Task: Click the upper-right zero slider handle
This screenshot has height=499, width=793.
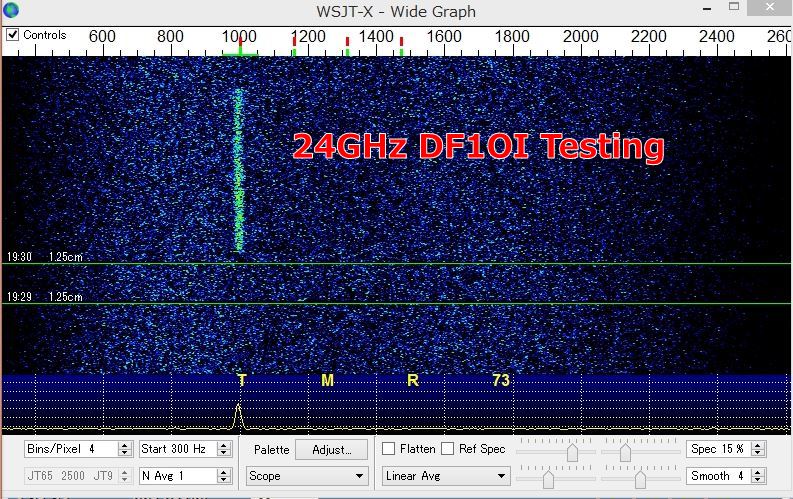Action: [x=625, y=451]
